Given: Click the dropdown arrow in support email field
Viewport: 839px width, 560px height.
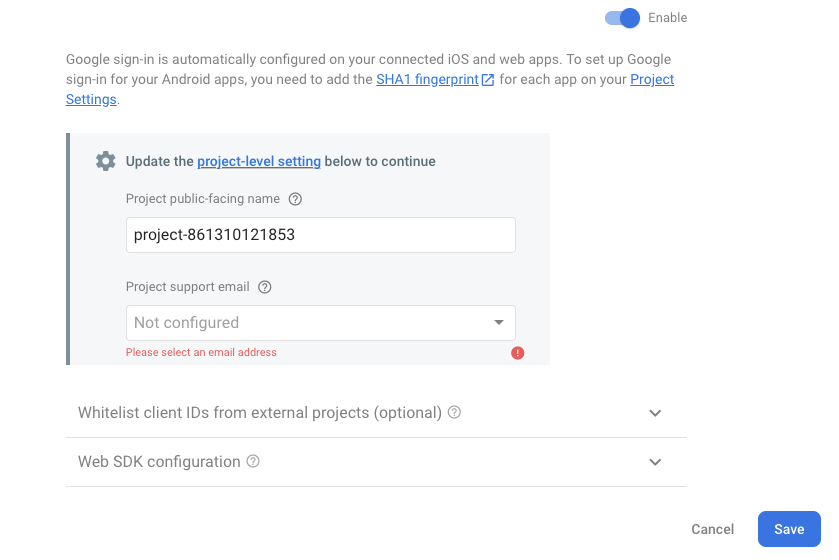Looking at the screenshot, I should (x=499, y=323).
